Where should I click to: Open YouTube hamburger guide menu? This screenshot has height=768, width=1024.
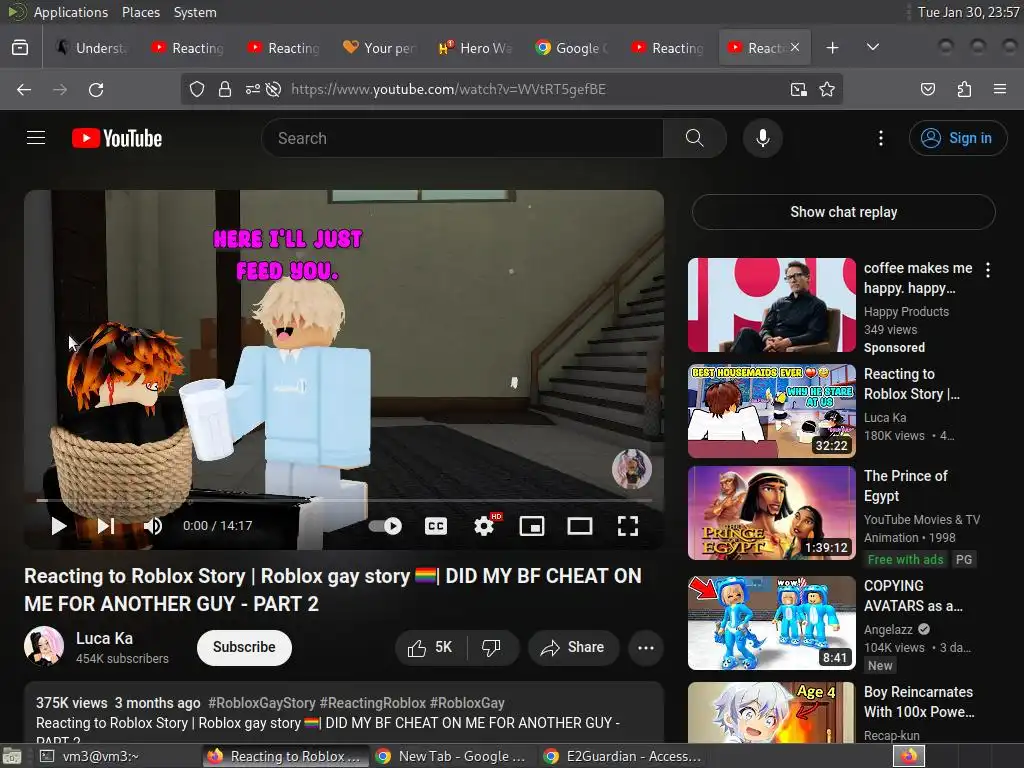pos(36,138)
